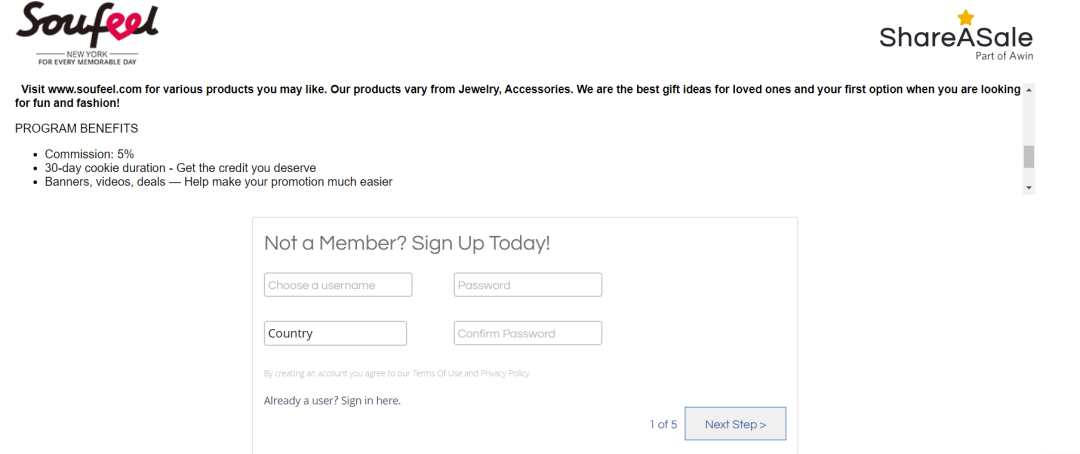Click the PROGRAM BENEFITS heading

76,129
